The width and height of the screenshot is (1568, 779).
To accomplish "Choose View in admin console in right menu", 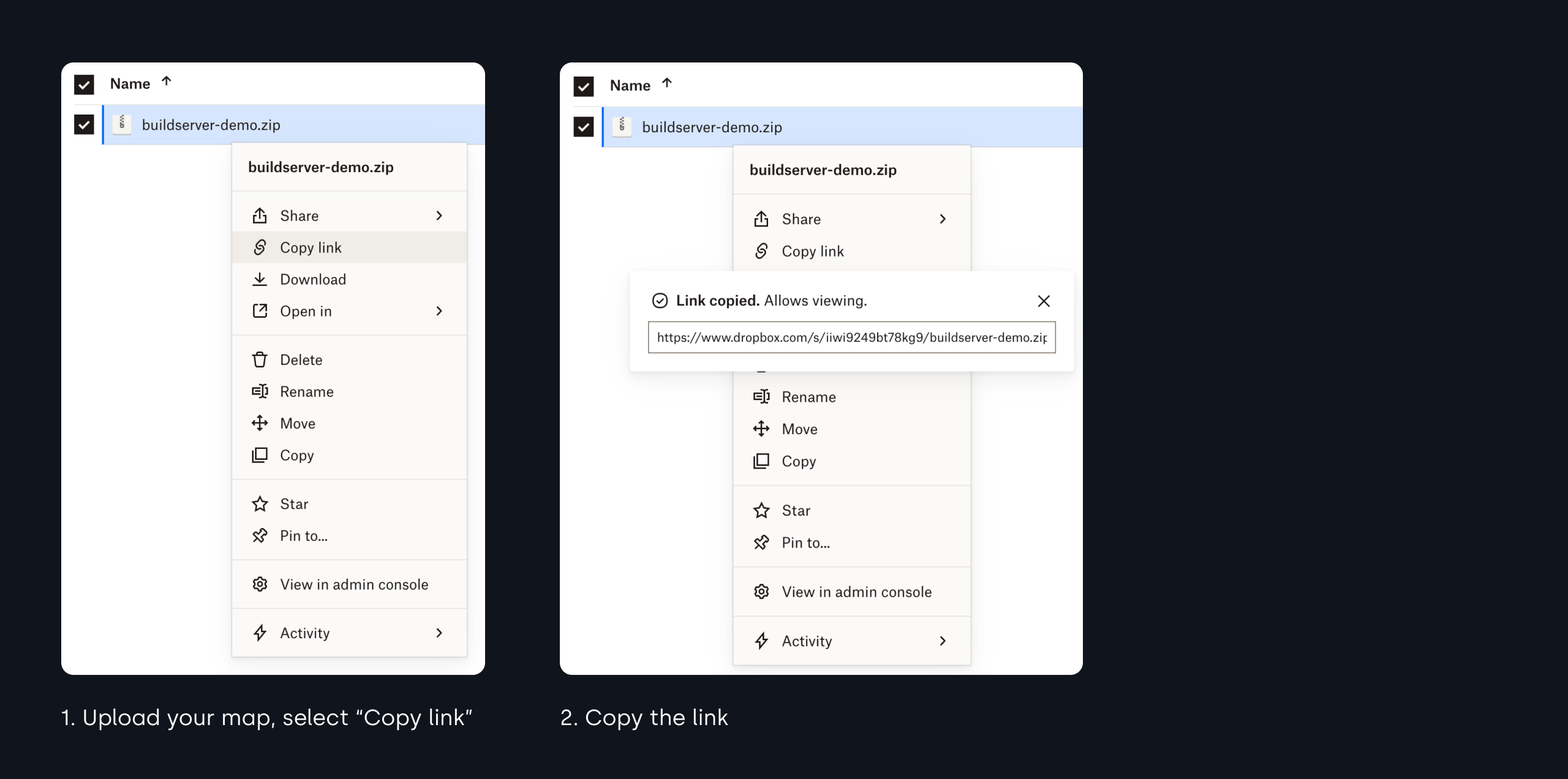I will click(856, 592).
